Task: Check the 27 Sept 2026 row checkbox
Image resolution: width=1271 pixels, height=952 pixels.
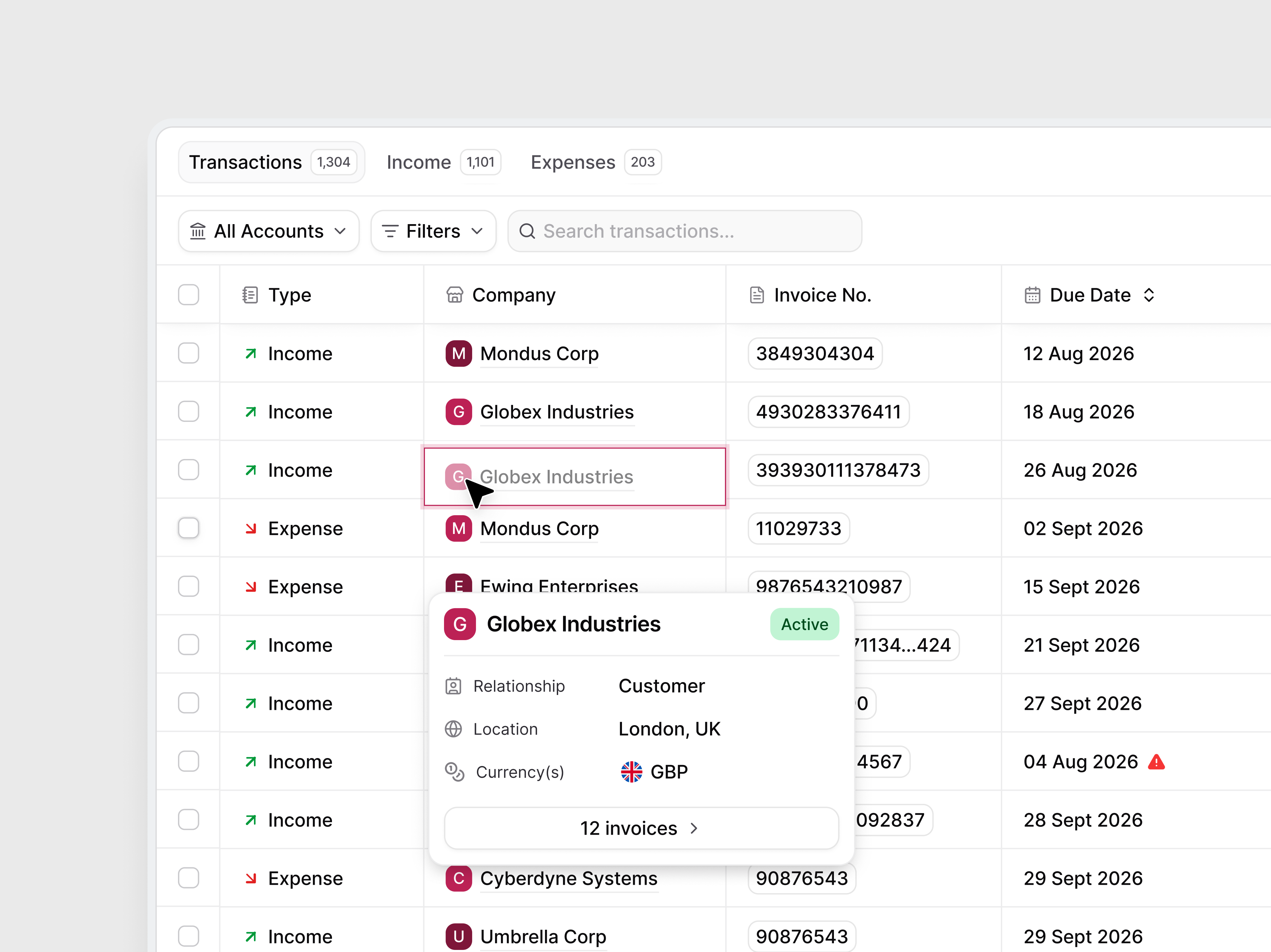Action: coord(188,703)
